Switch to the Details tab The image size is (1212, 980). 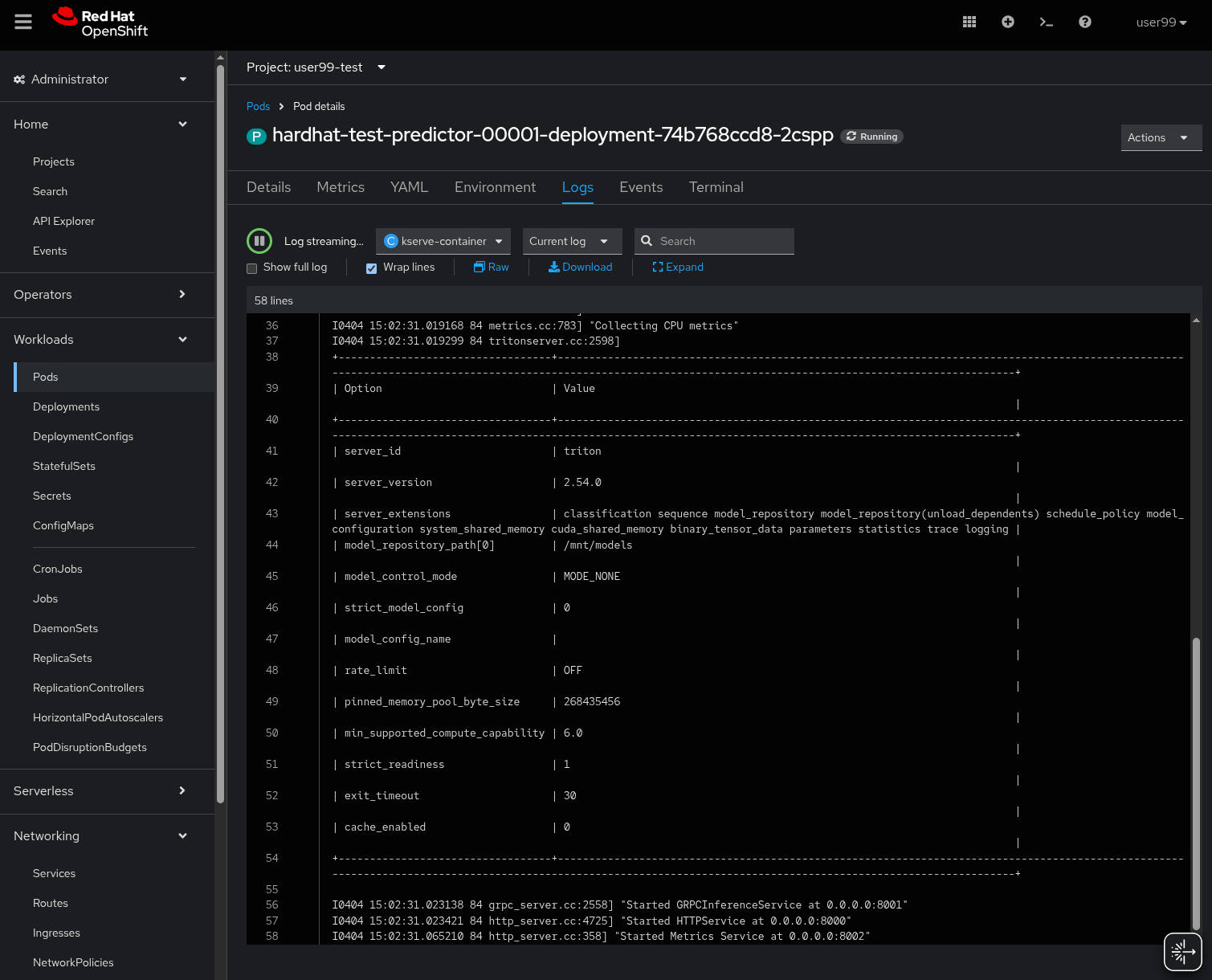point(269,187)
